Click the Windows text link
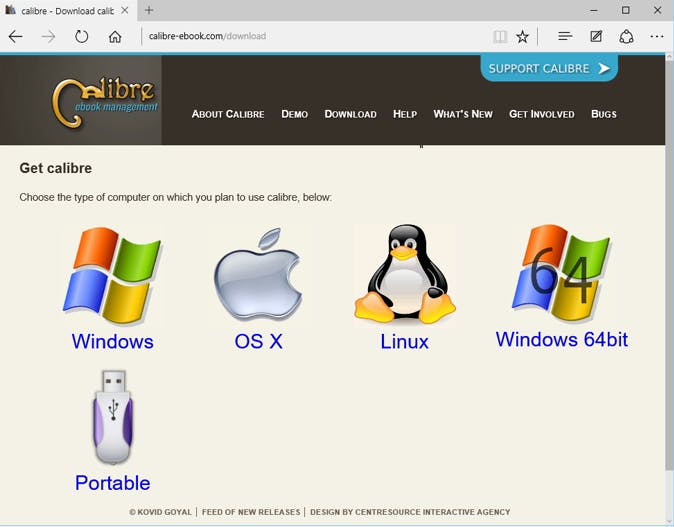Viewport: 674px width, 527px height. (x=113, y=342)
